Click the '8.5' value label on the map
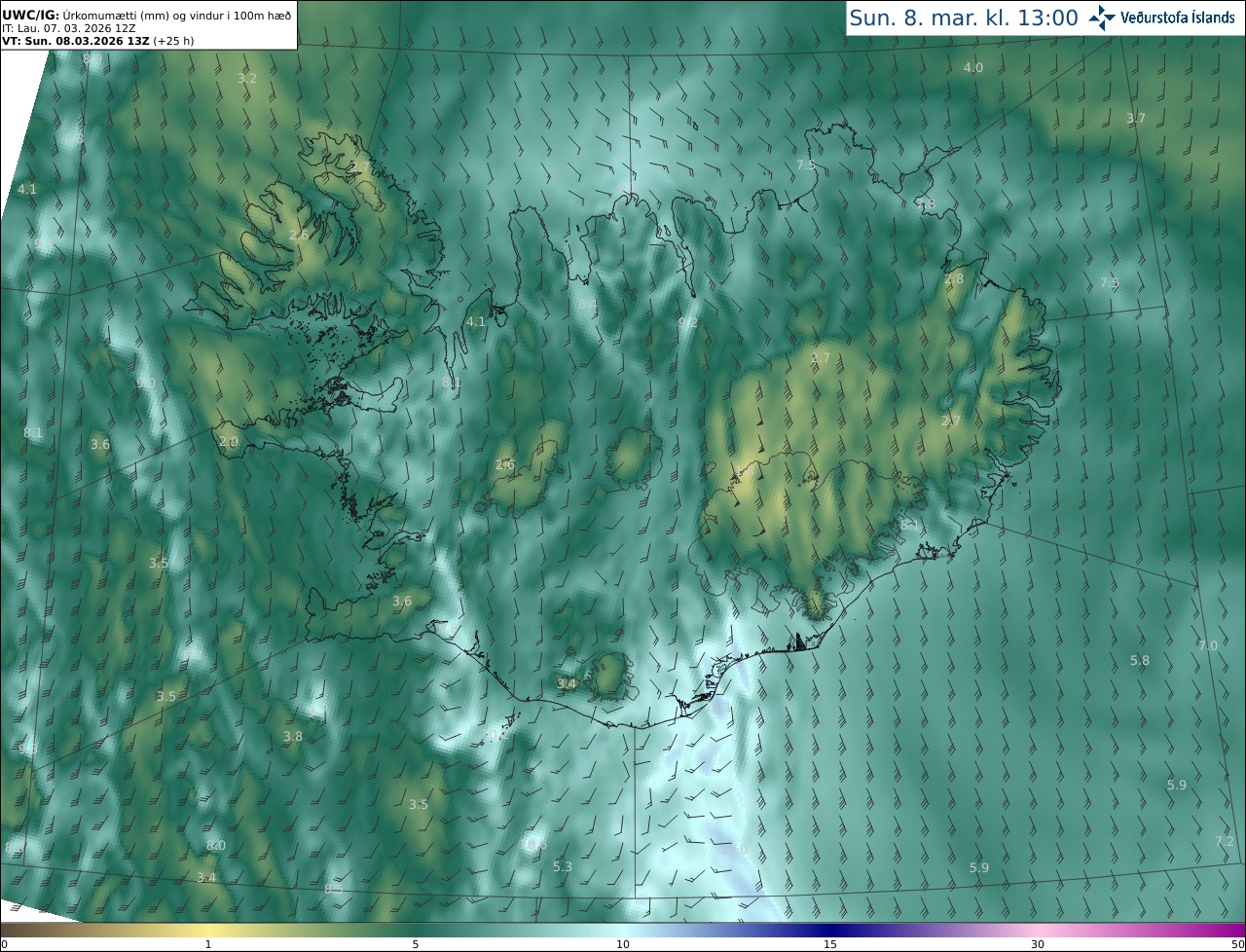Screen dimensions: 1246x952 tap(334, 890)
